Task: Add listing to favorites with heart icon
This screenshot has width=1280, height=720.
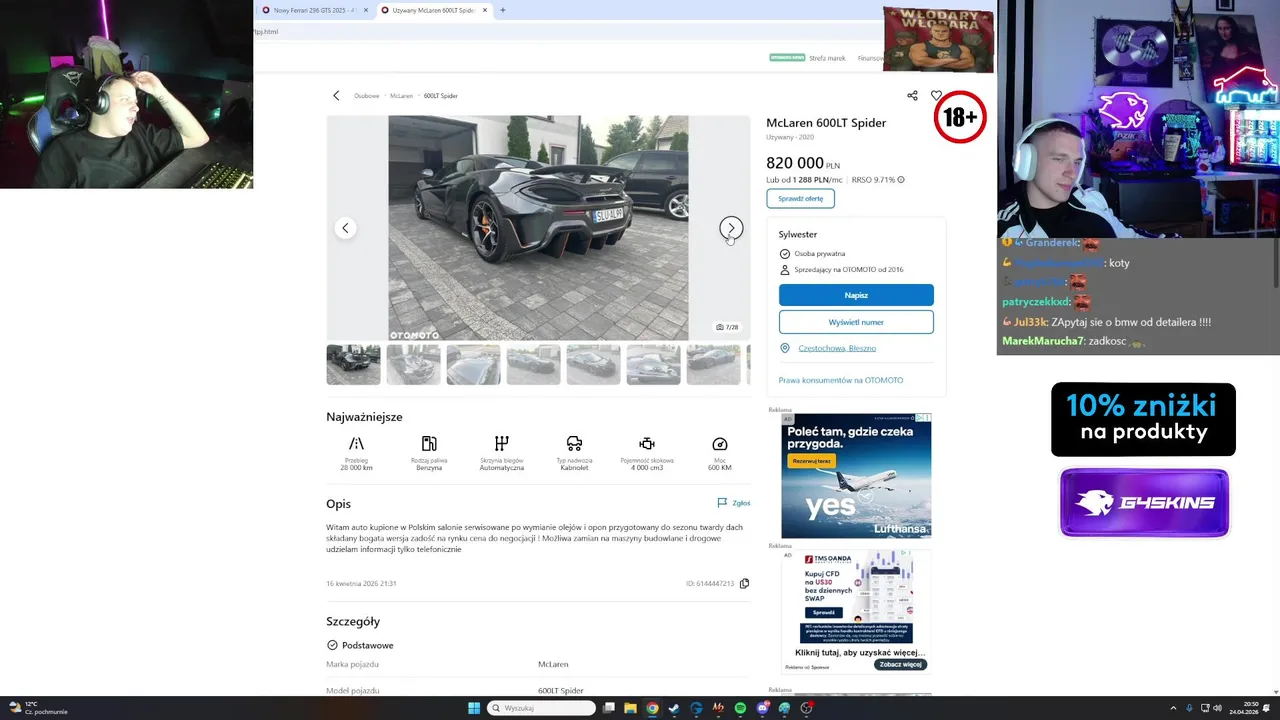Action: coord(936,96)
